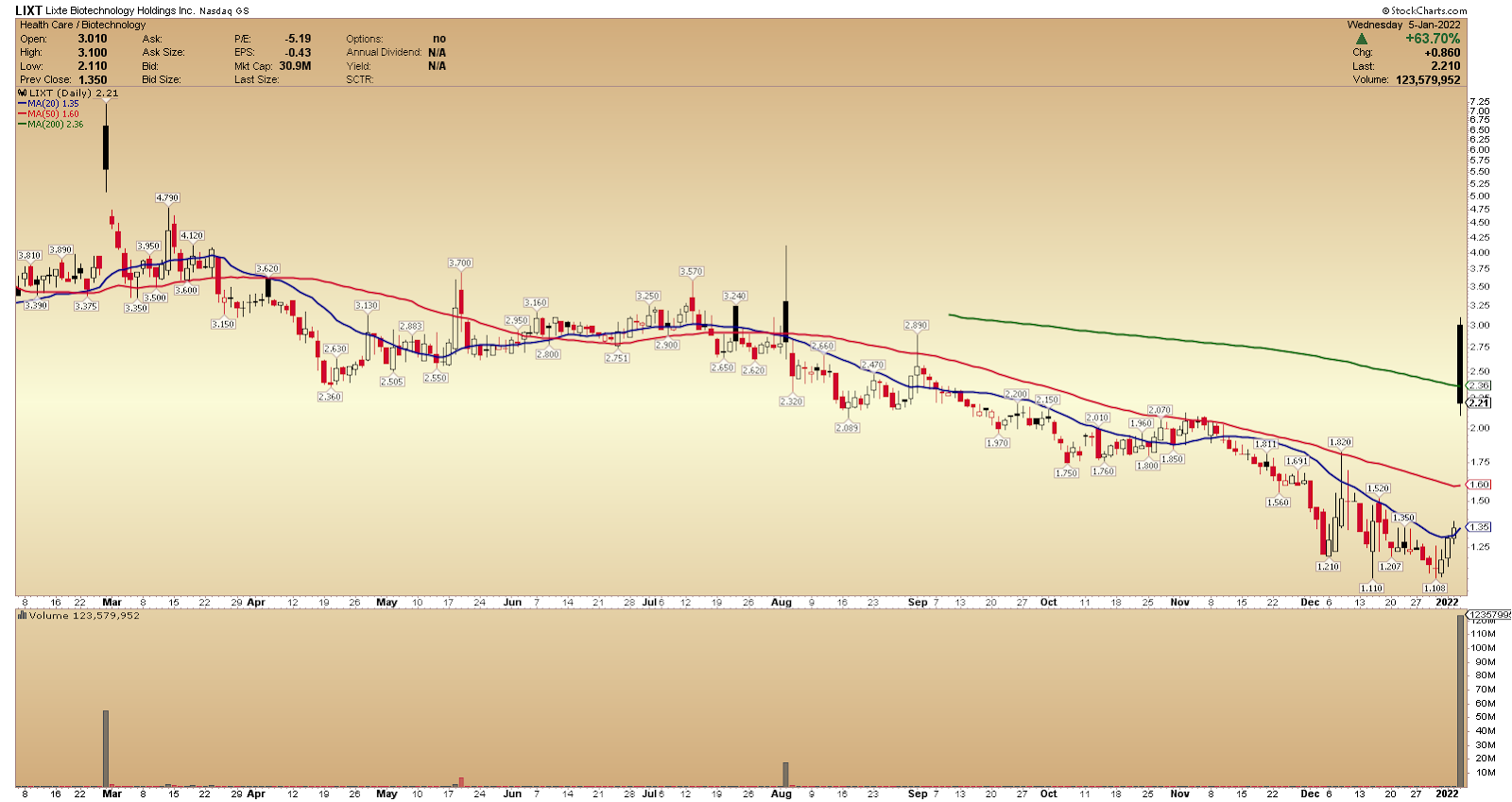
Task: Click the 1.110 December low label
Action: coord(1371,588)
